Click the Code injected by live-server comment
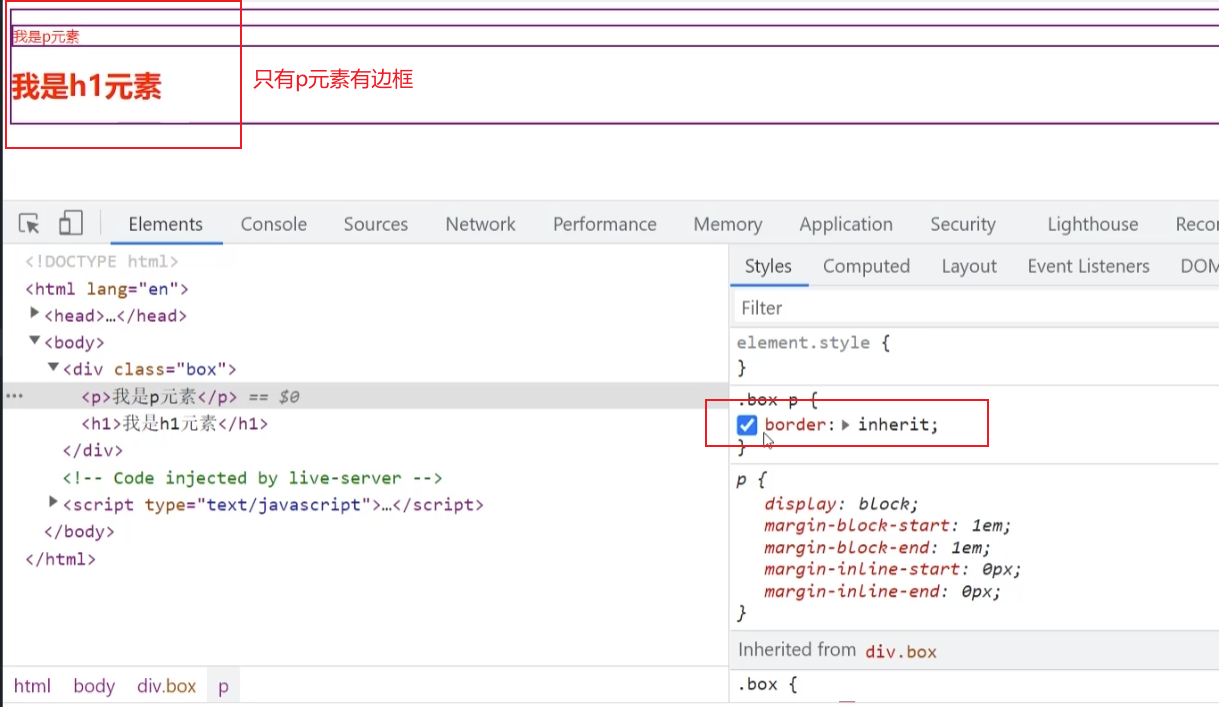 (x=252, y=478)
